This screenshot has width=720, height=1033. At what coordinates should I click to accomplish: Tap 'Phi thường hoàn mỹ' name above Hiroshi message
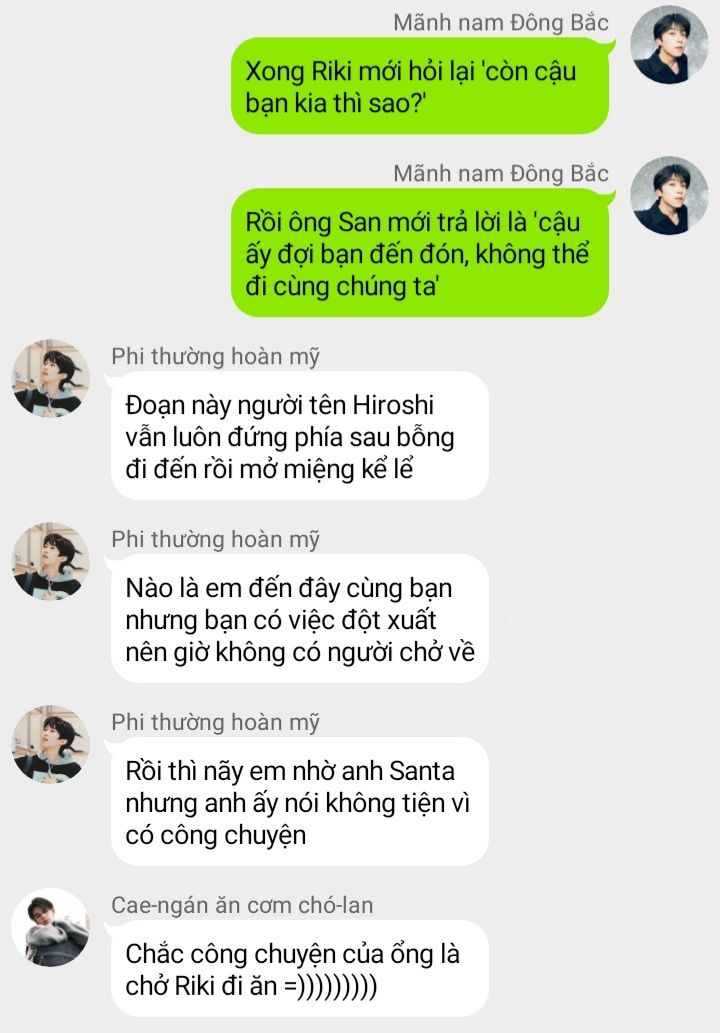click(215, 356)
